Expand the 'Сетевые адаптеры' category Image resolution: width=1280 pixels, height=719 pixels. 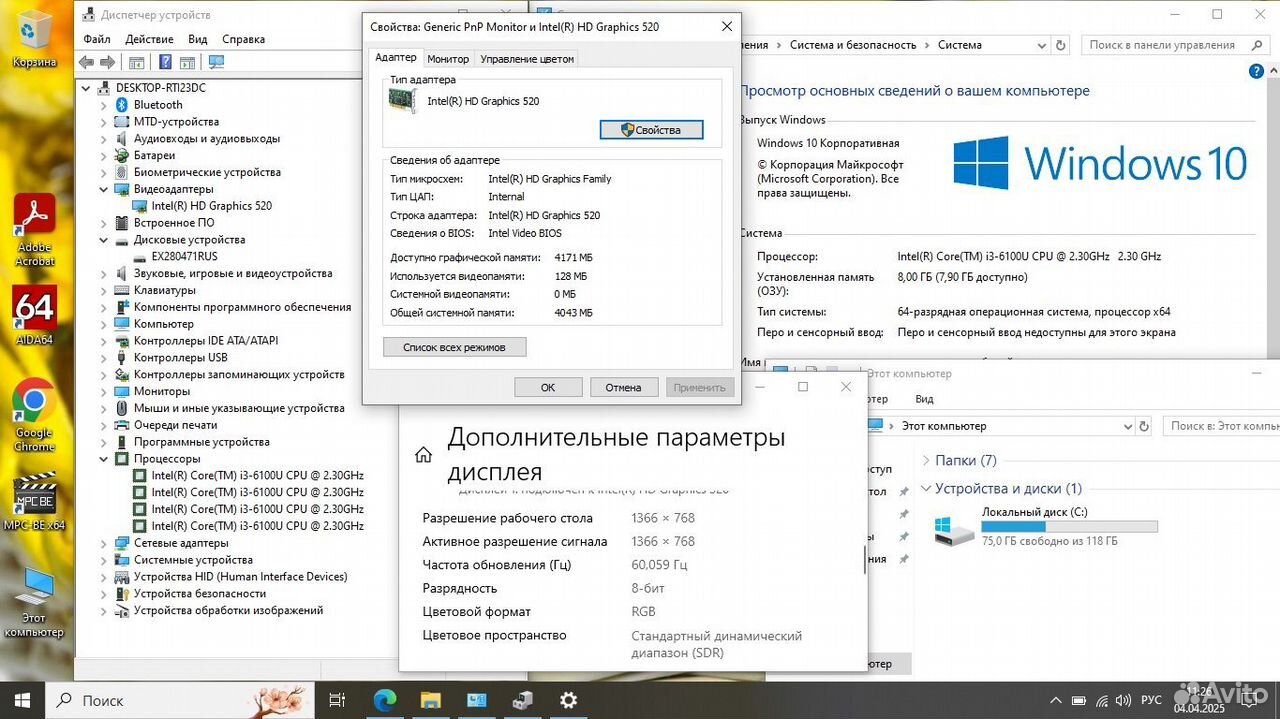pyautogui.click(x=104, y=543)
